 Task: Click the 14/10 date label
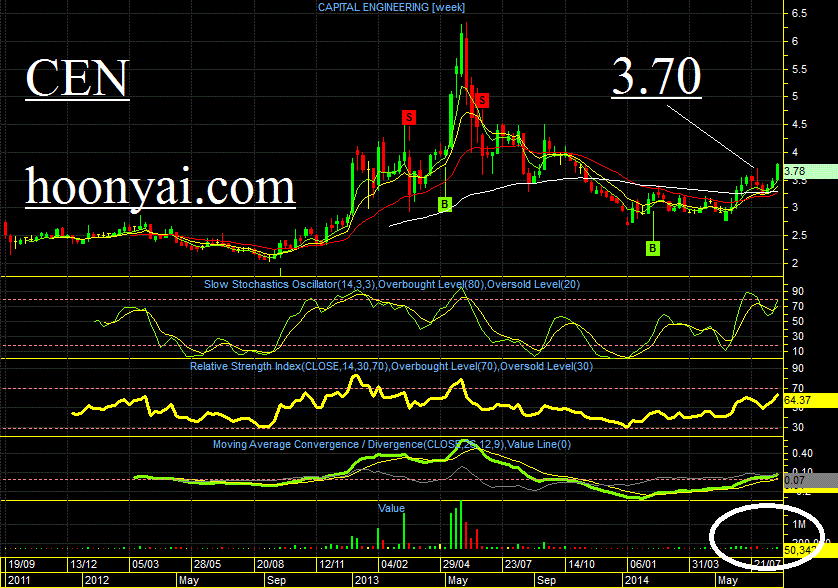point(581,564)
